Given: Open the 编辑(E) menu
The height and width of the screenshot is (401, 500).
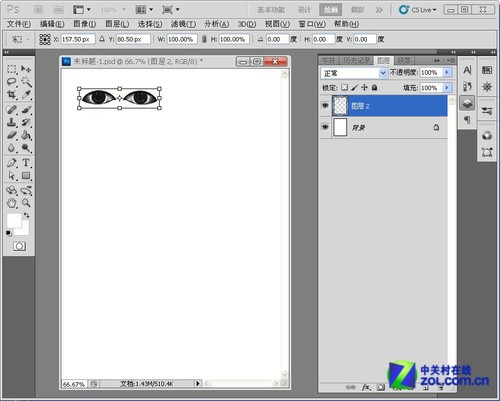Looking at the screenshot, I should [x=52, y=24].
